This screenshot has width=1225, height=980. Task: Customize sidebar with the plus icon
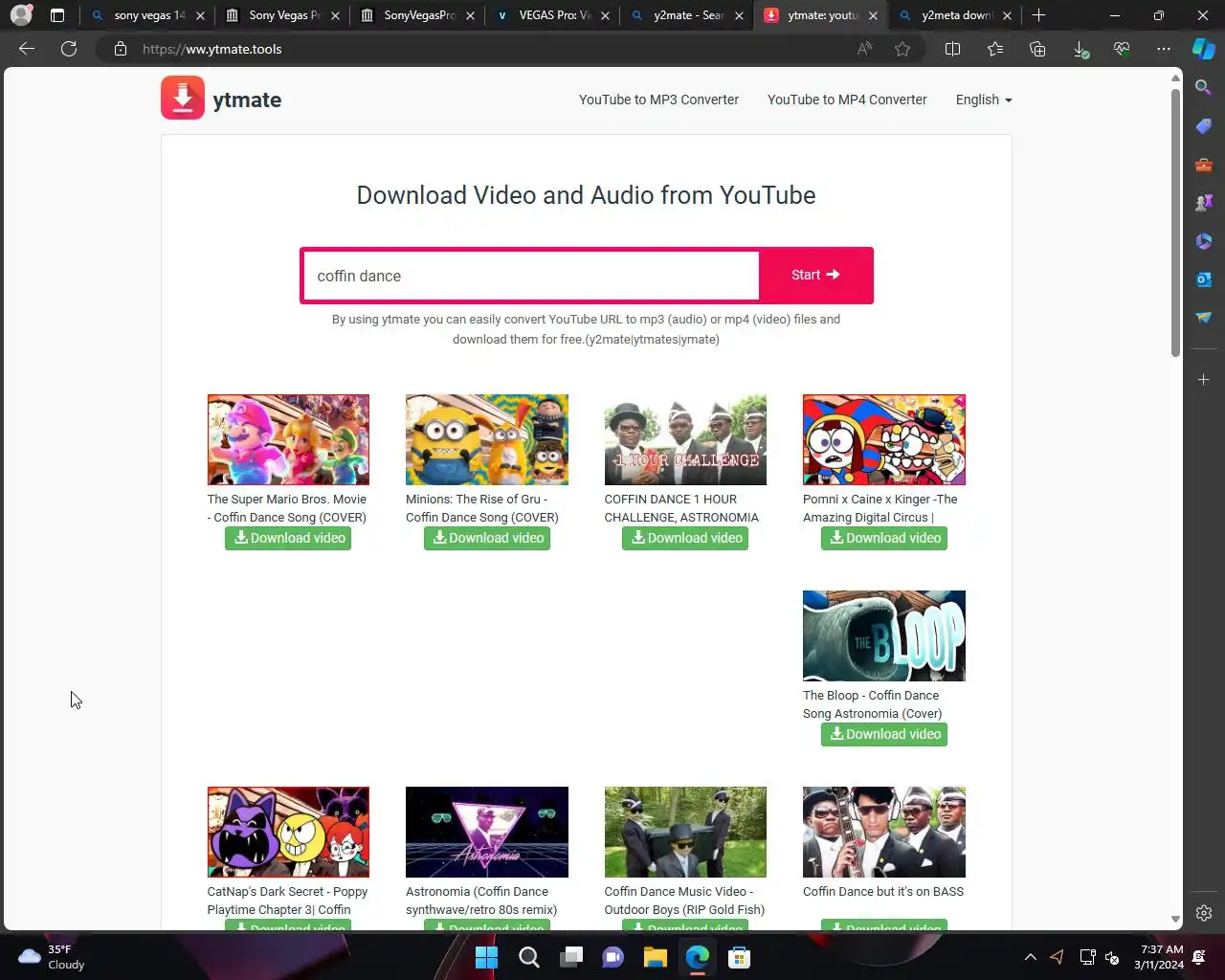(1204, 380)
